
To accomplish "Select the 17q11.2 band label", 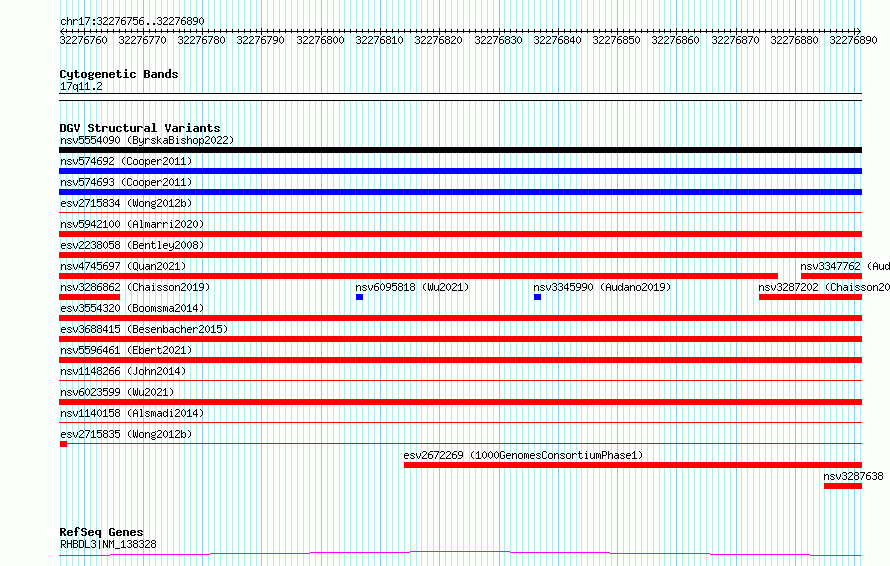I will tap(81, 86).
